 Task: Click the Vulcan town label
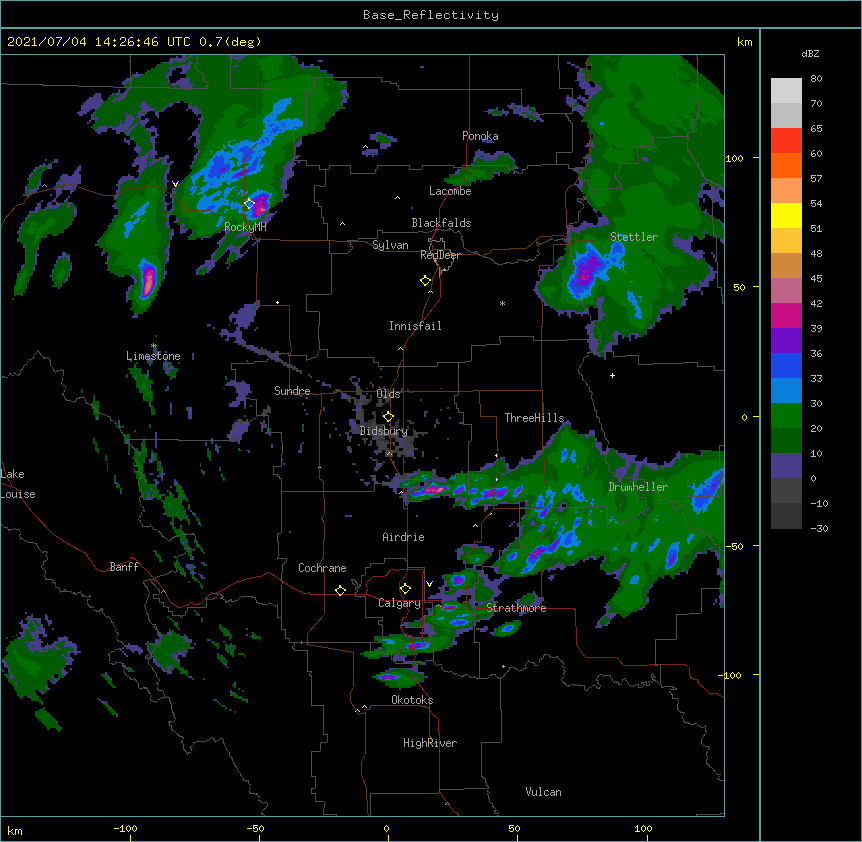(x=543, y=792)
